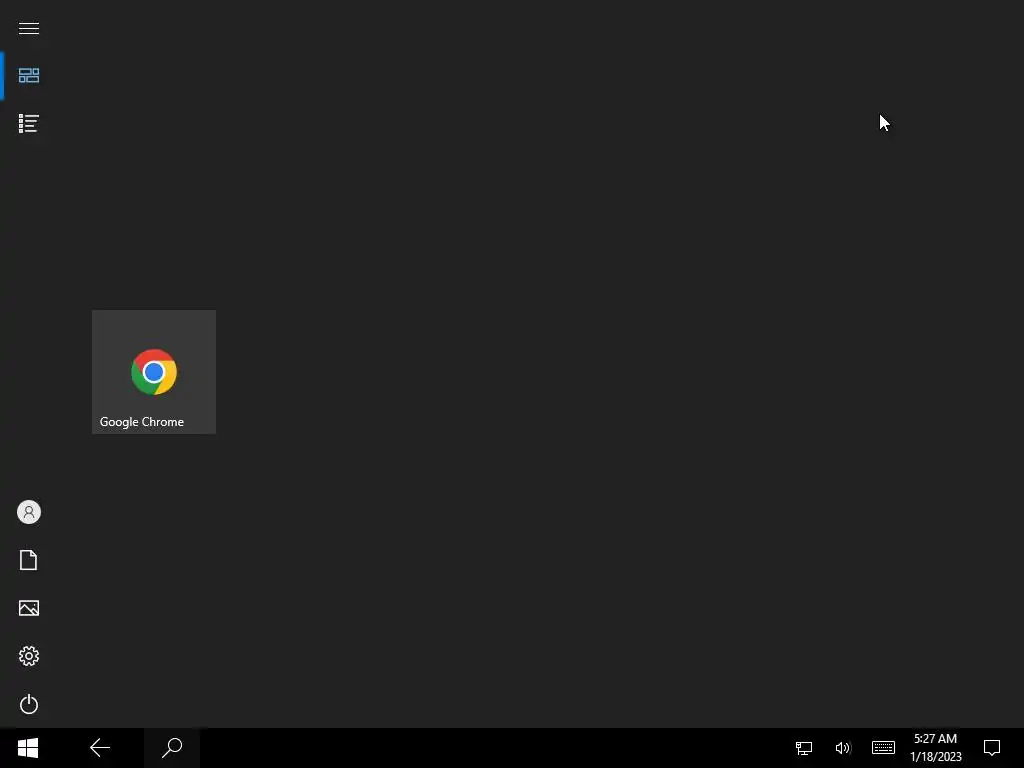Open the user account menu
Viewport: 1024px width, 768px height.
(29, 512)
